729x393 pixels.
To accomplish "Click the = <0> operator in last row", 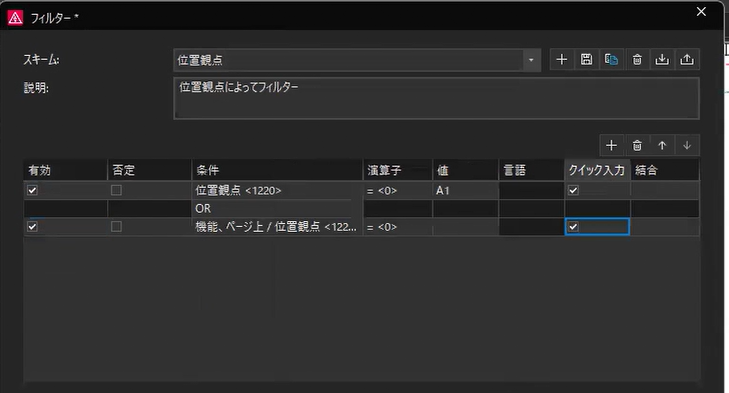I will click(398, 226).
